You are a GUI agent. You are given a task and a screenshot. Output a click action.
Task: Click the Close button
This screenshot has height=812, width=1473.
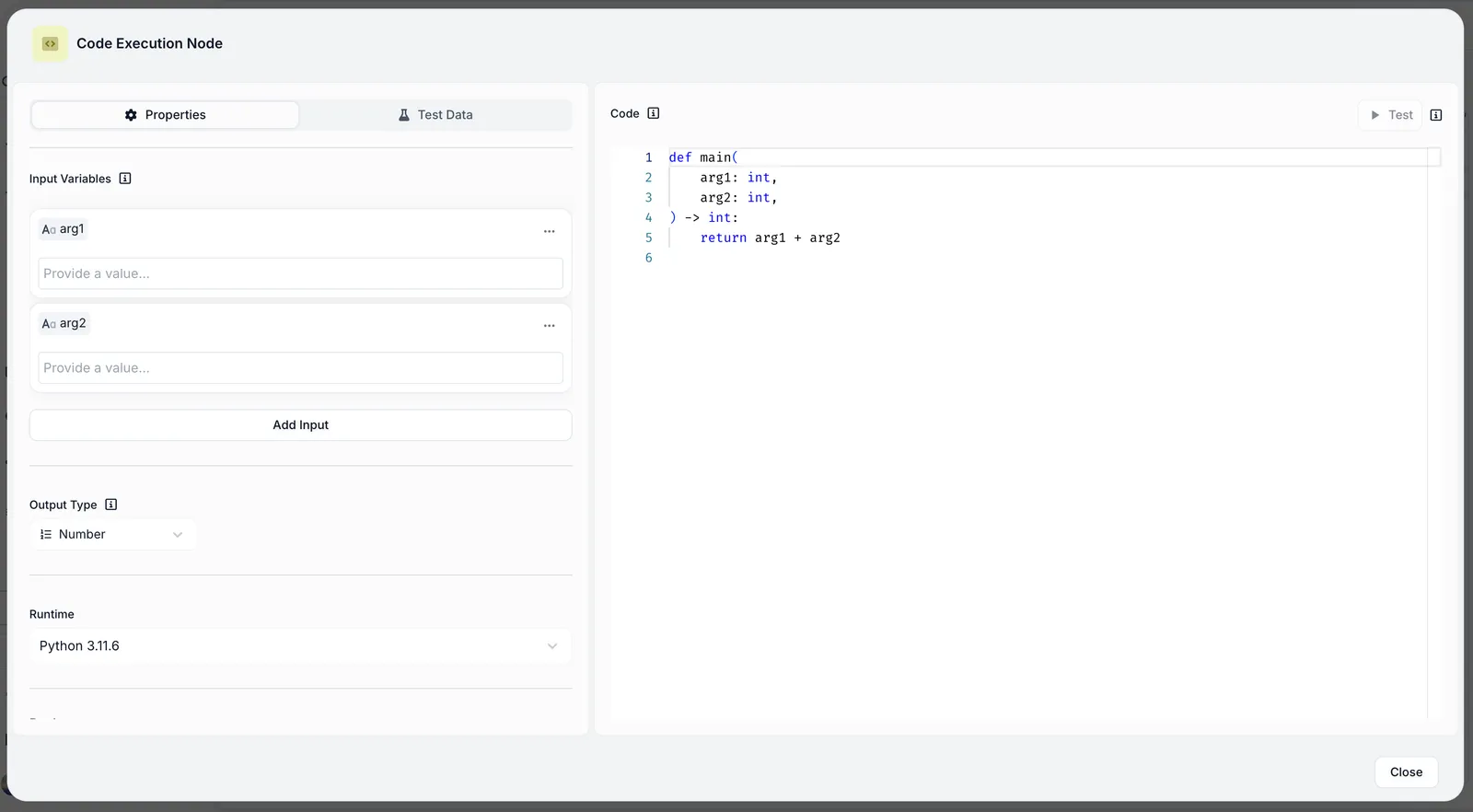pyautogui.click(x=1406, y=772)
